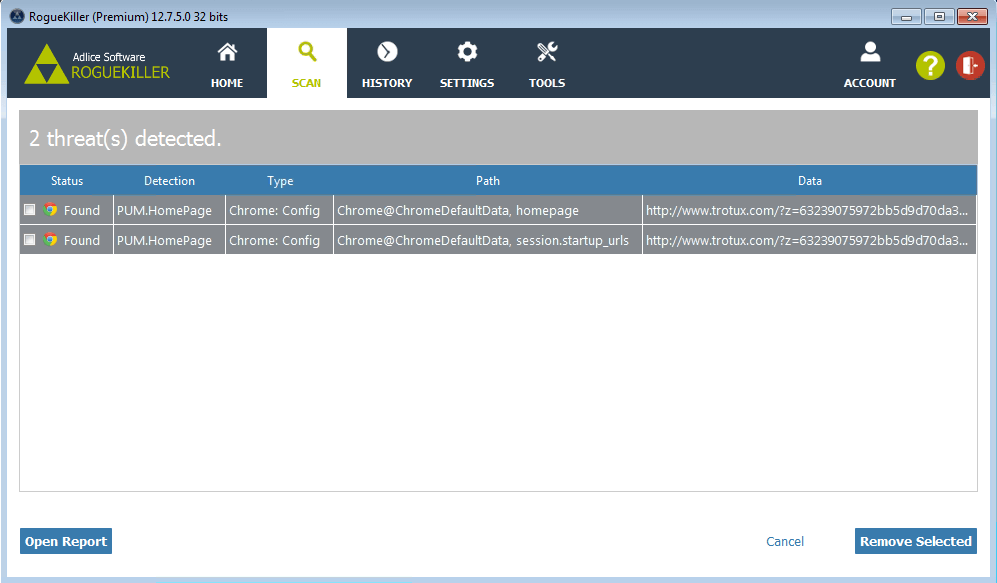The image size is (997, 583).
Task: Click the Data column header
Action: pyautogui.click(x=809, y=181)
